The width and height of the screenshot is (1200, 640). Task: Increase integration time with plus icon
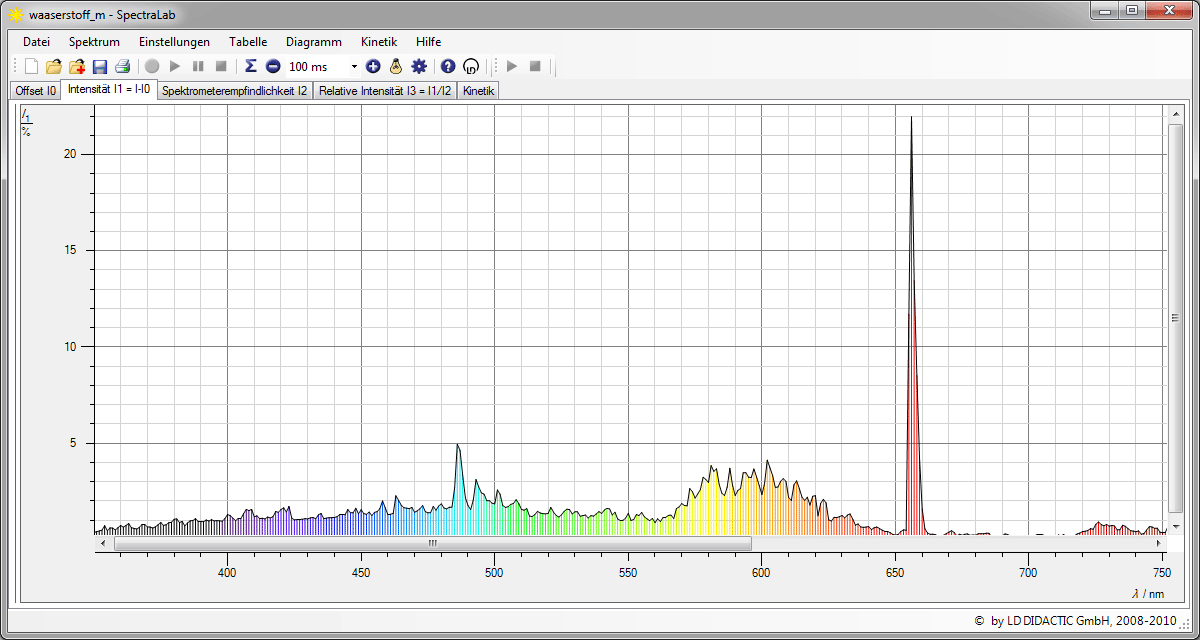tap(373, 66)
